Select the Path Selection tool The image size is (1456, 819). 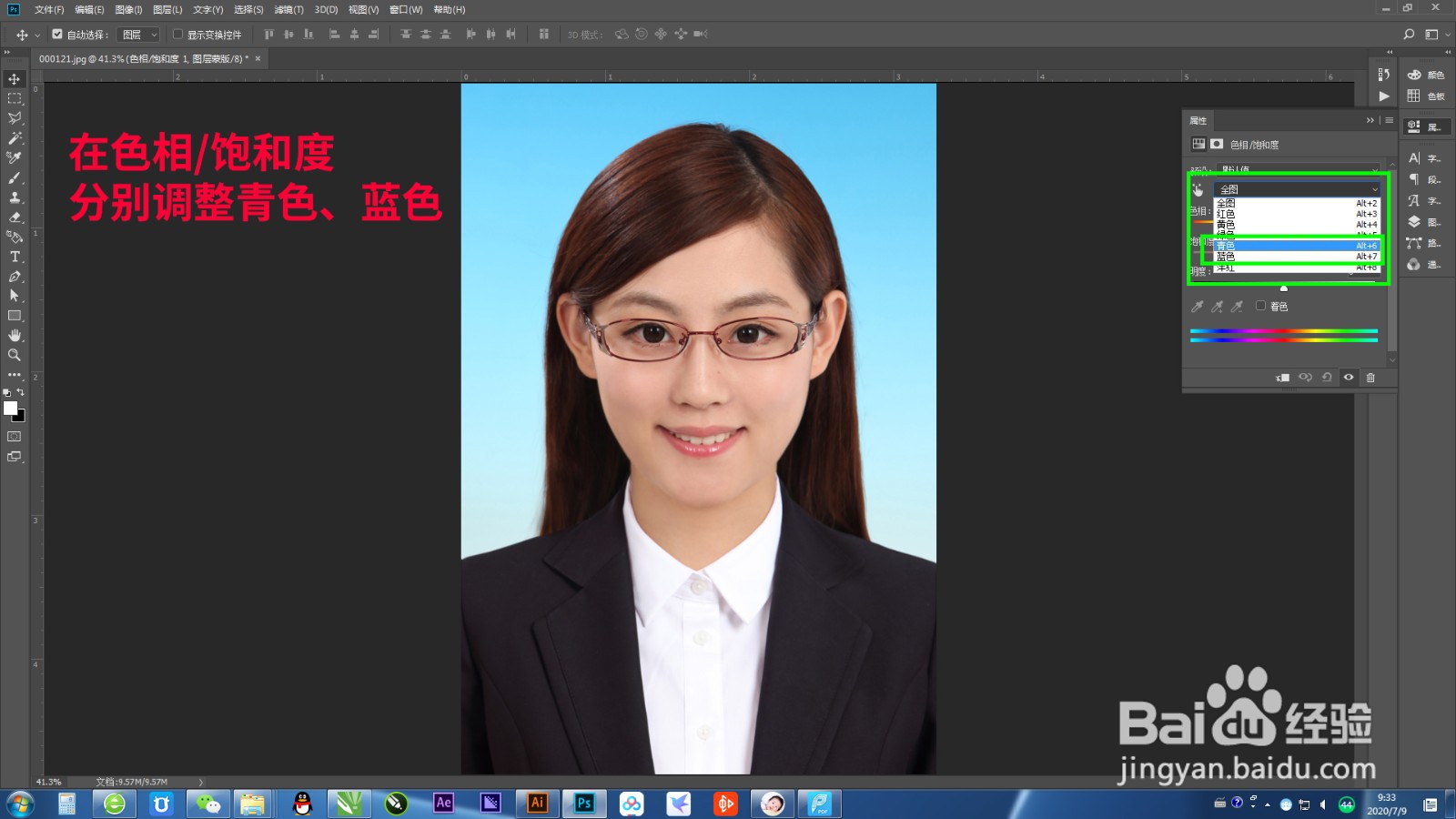pos(15,296)
